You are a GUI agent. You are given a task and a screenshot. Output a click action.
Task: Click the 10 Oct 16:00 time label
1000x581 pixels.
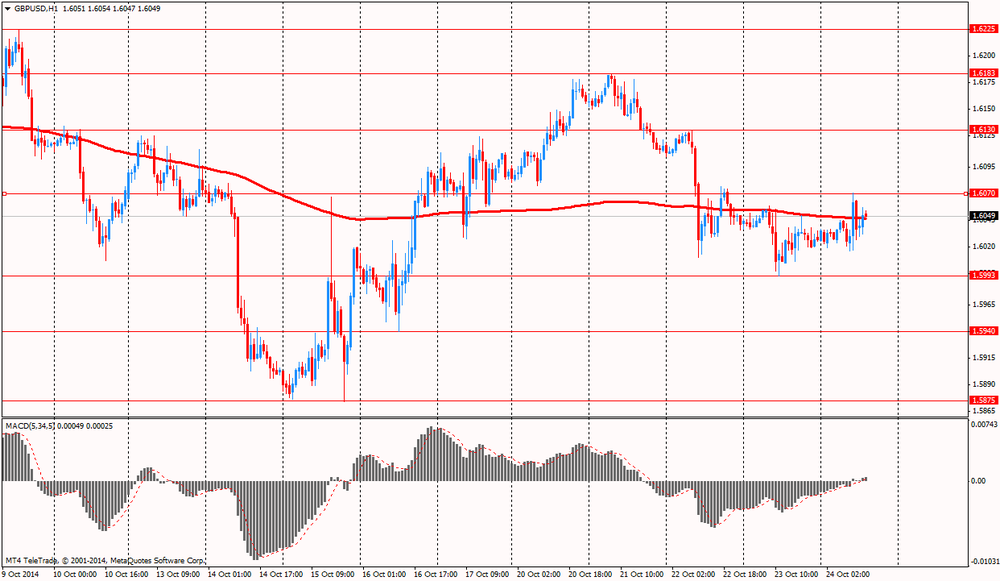[x=126, y=575]
